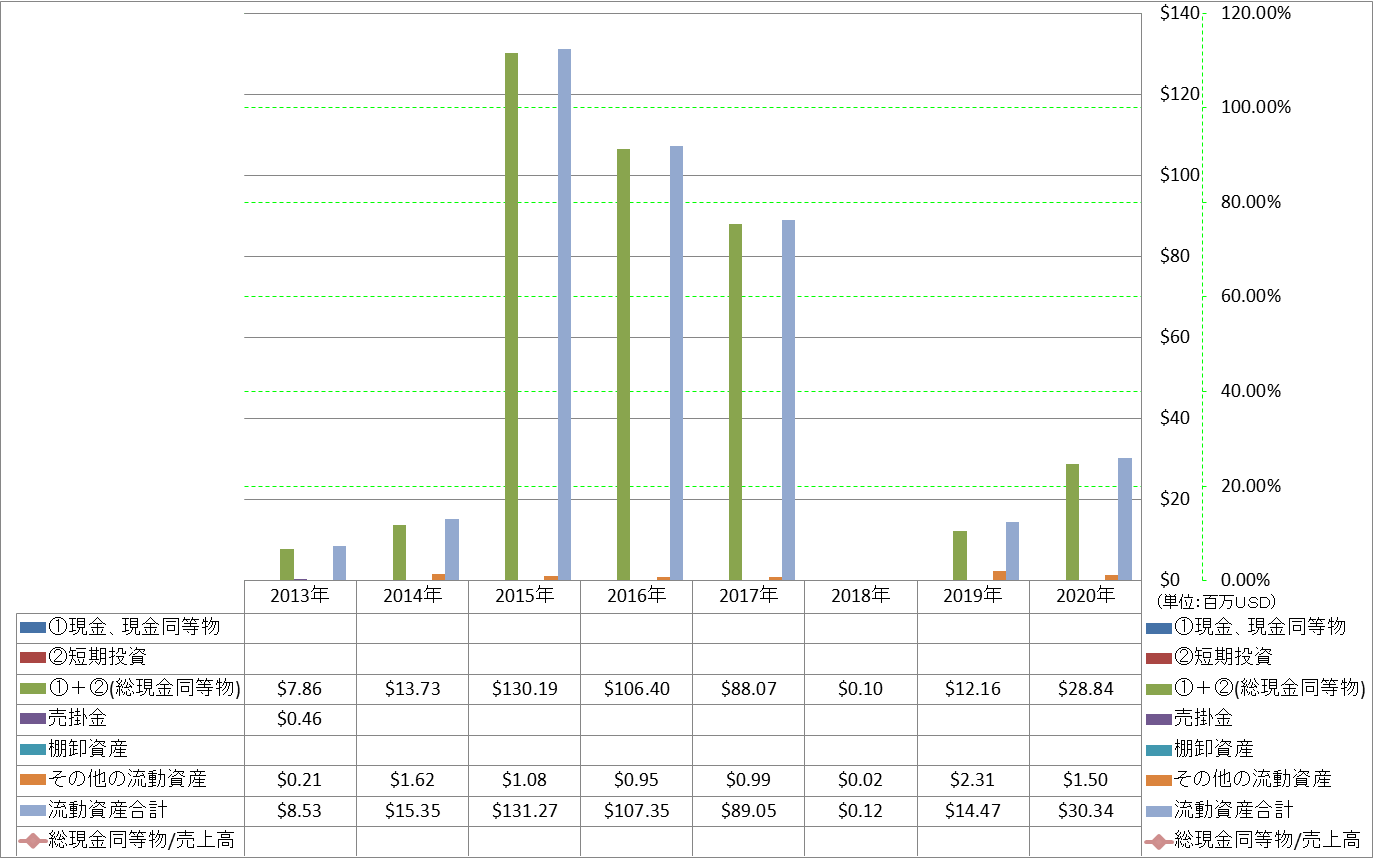Select the $28.84 table cell
The height and width of the screenshot is (858, 1373).
1086,689
